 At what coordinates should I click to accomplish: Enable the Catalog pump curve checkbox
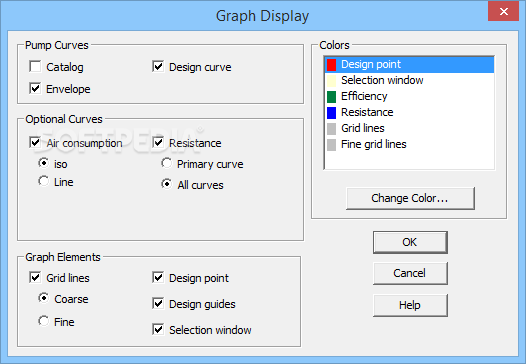35,67
